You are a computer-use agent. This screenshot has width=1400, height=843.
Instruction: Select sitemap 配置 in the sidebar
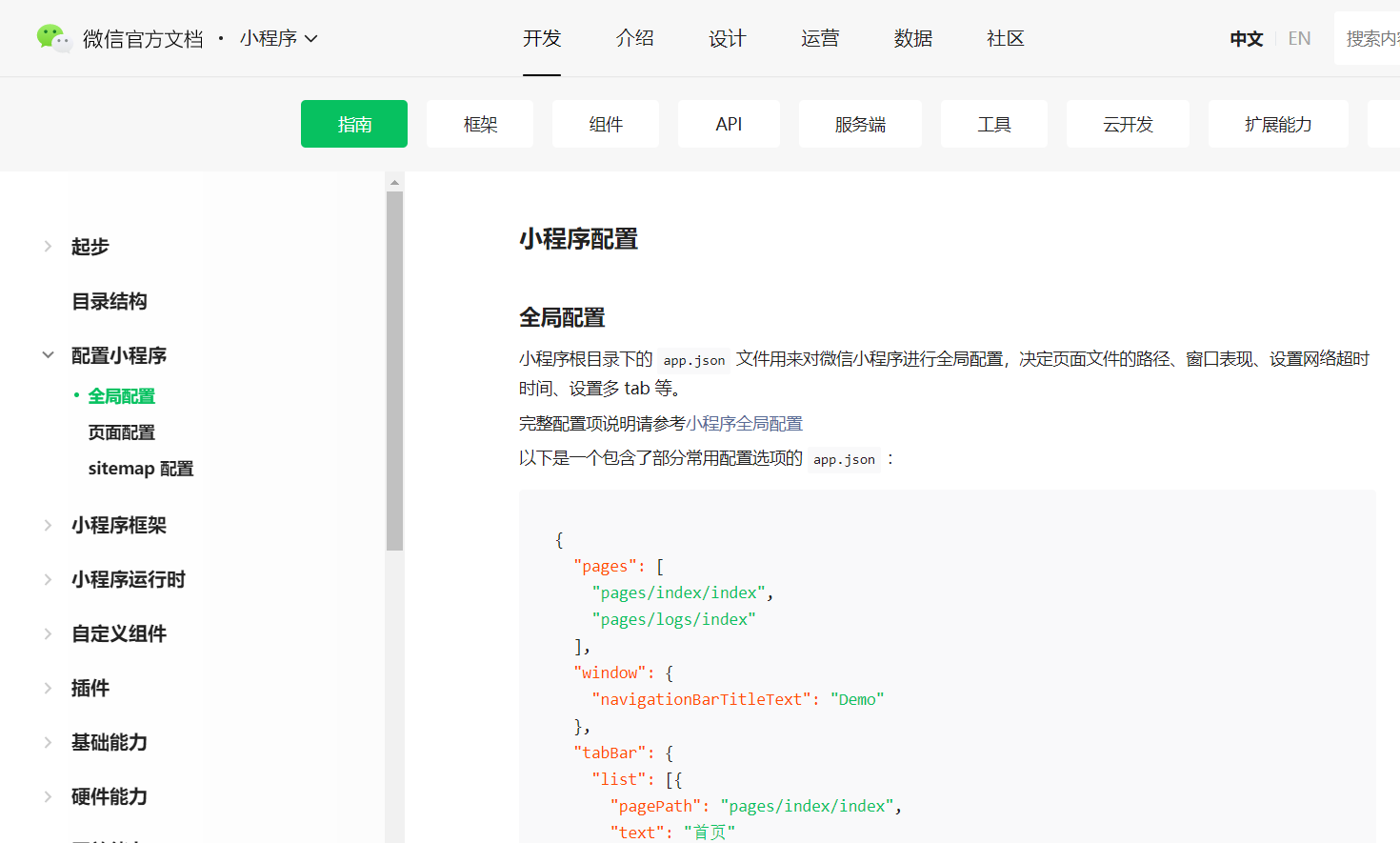pyautogui.click(x=141, y=469)
